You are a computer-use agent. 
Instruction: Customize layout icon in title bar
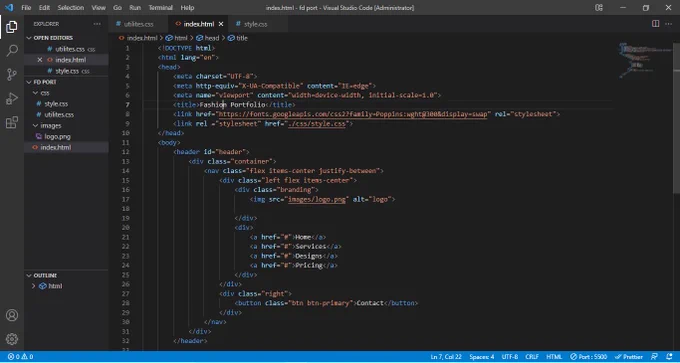(599, 7)
